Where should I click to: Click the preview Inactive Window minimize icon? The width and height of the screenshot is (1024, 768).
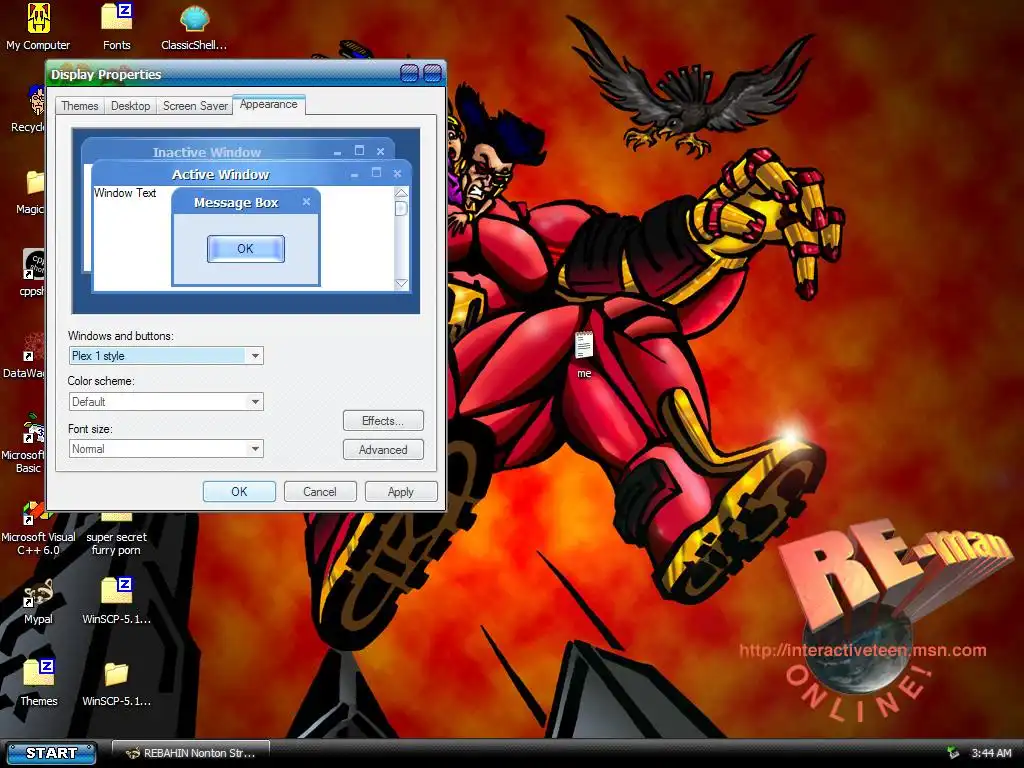pos(337,152)
